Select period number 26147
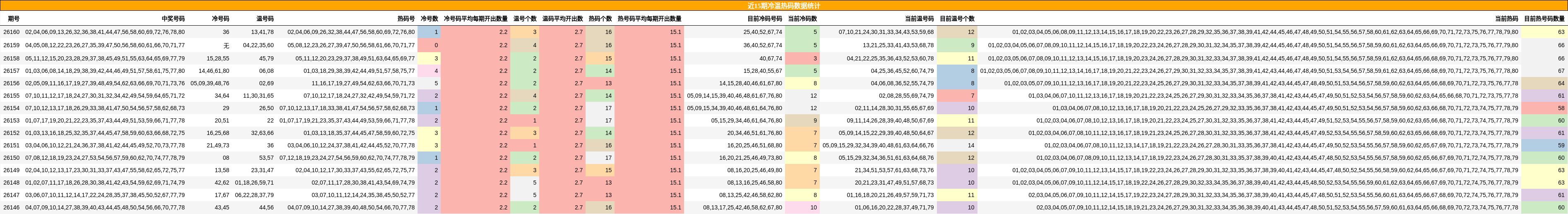The height and width of the screenshot is (214, 1568). pyautogui.click(x=12, y=196)
